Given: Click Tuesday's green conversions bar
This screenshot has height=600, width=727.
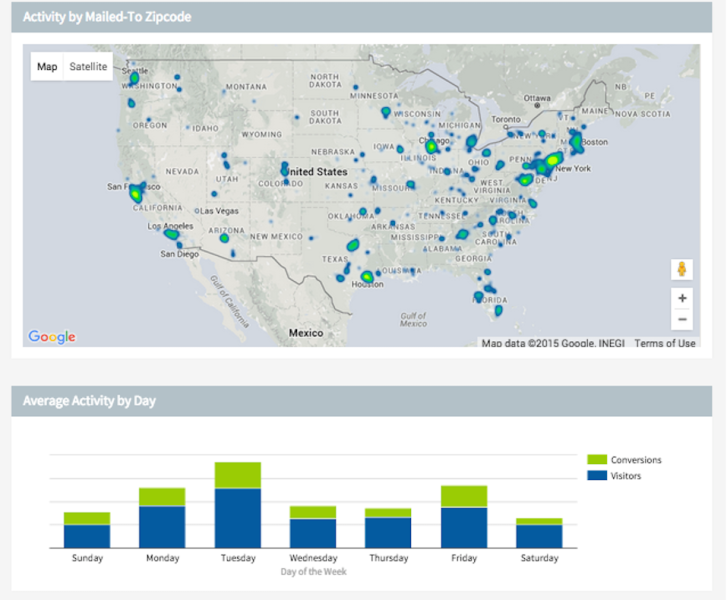Looking at the screenshot, I should coord(238,475).
